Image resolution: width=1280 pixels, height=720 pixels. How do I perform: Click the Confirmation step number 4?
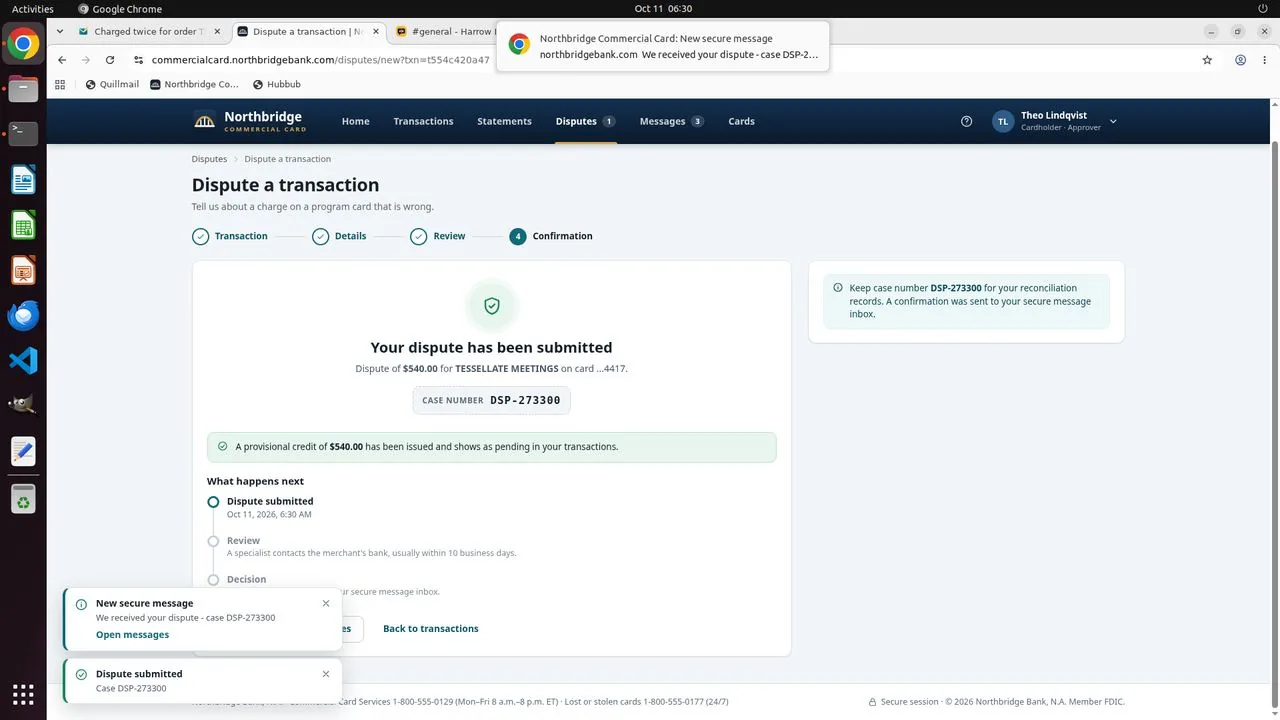tap(517, 236)
